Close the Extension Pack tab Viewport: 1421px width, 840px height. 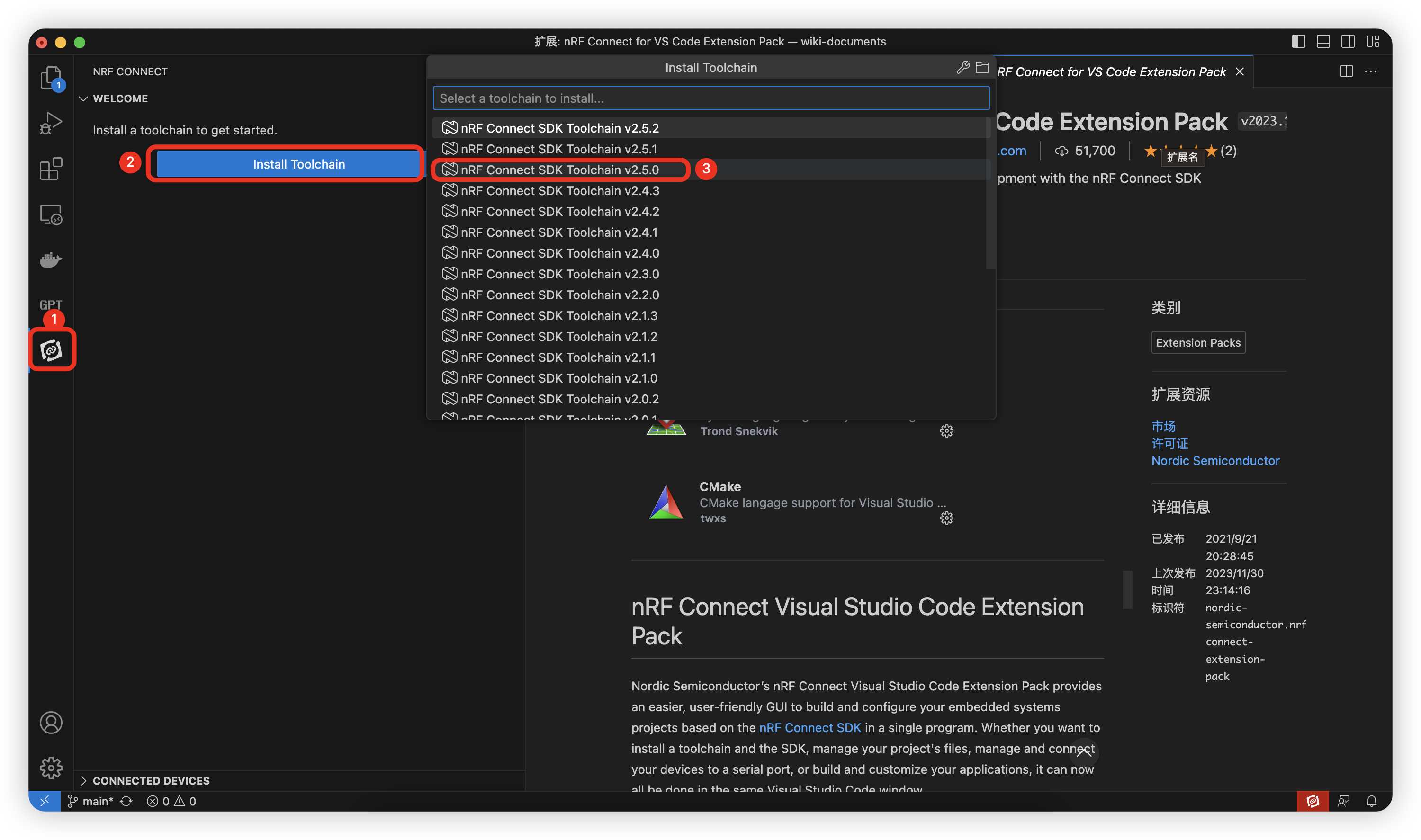(x=1240, y=71)
